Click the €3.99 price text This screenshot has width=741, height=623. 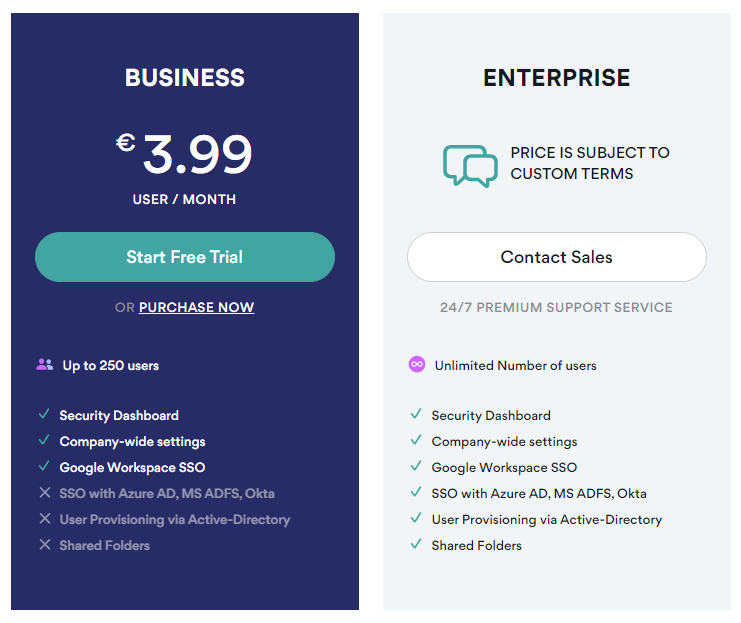[x=184, y=154]
